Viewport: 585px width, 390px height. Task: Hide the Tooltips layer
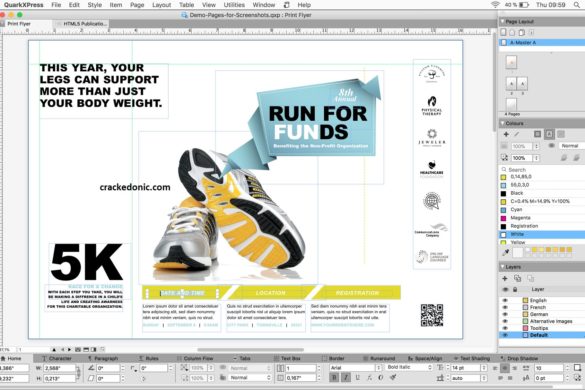point(505,328)
